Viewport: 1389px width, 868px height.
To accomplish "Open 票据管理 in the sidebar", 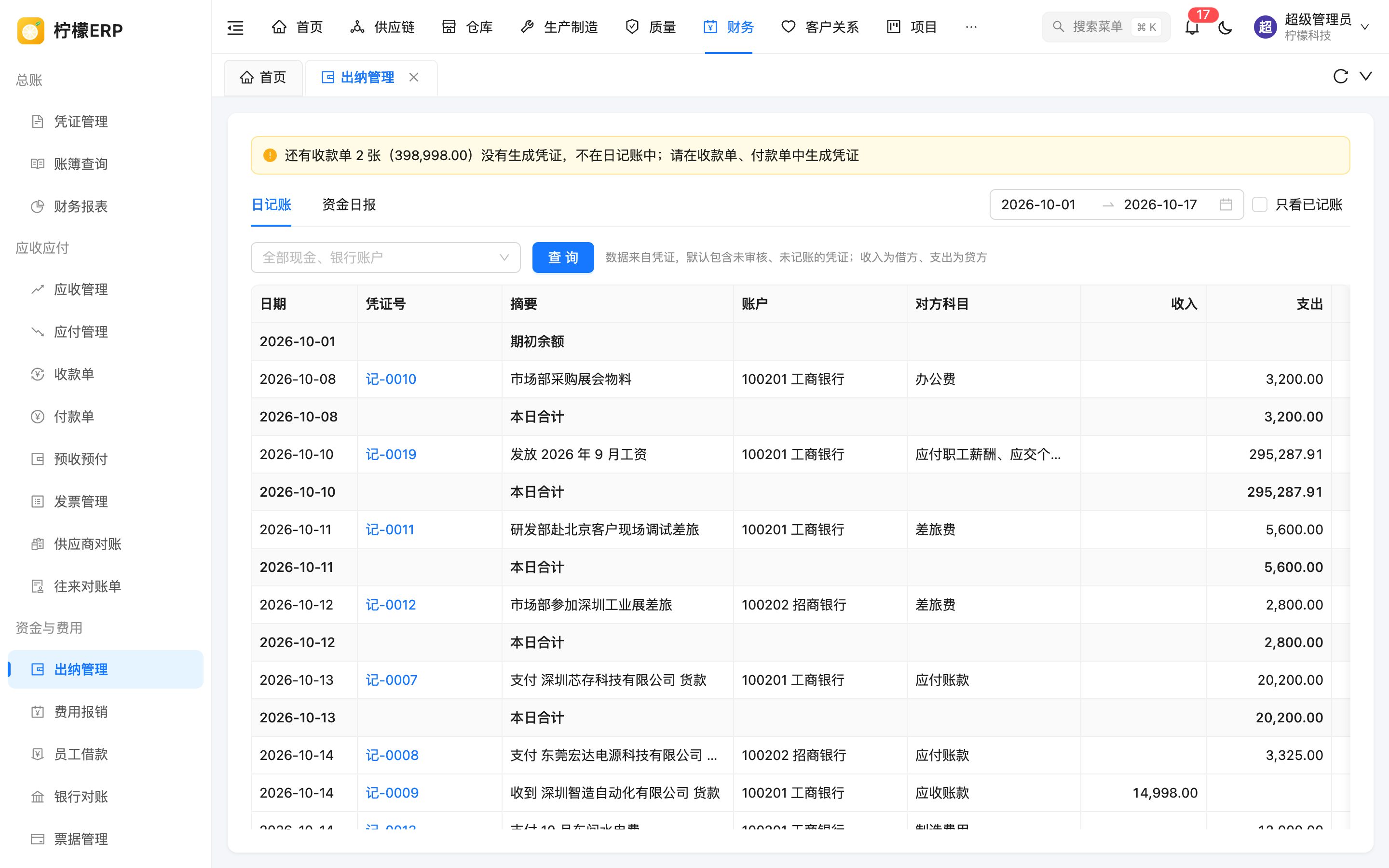I will 106,839.
